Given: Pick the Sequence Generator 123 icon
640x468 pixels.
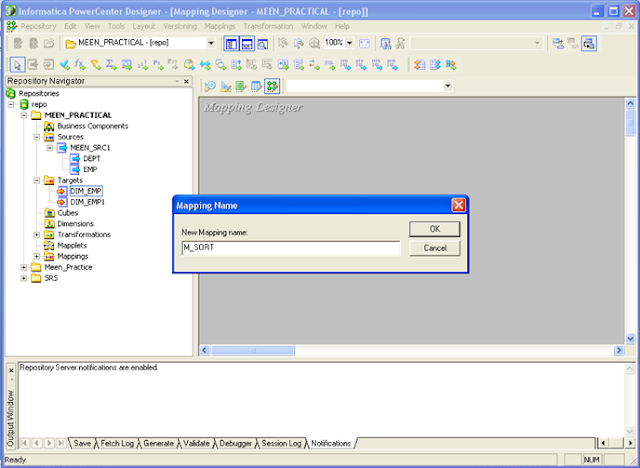Looking at the screenshot, I should pyautogui.click(x=142, y=64).
